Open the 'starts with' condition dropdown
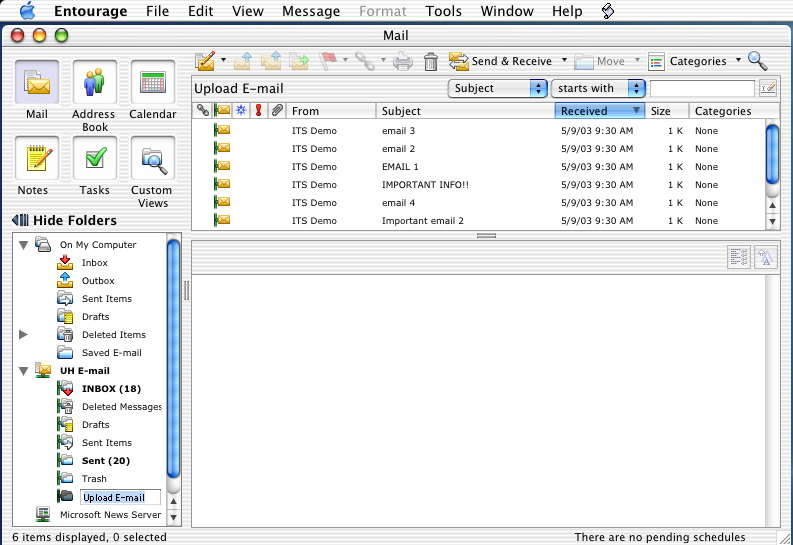Image resolution: width=793 pixels, height=545 pixels. [598, 88]
